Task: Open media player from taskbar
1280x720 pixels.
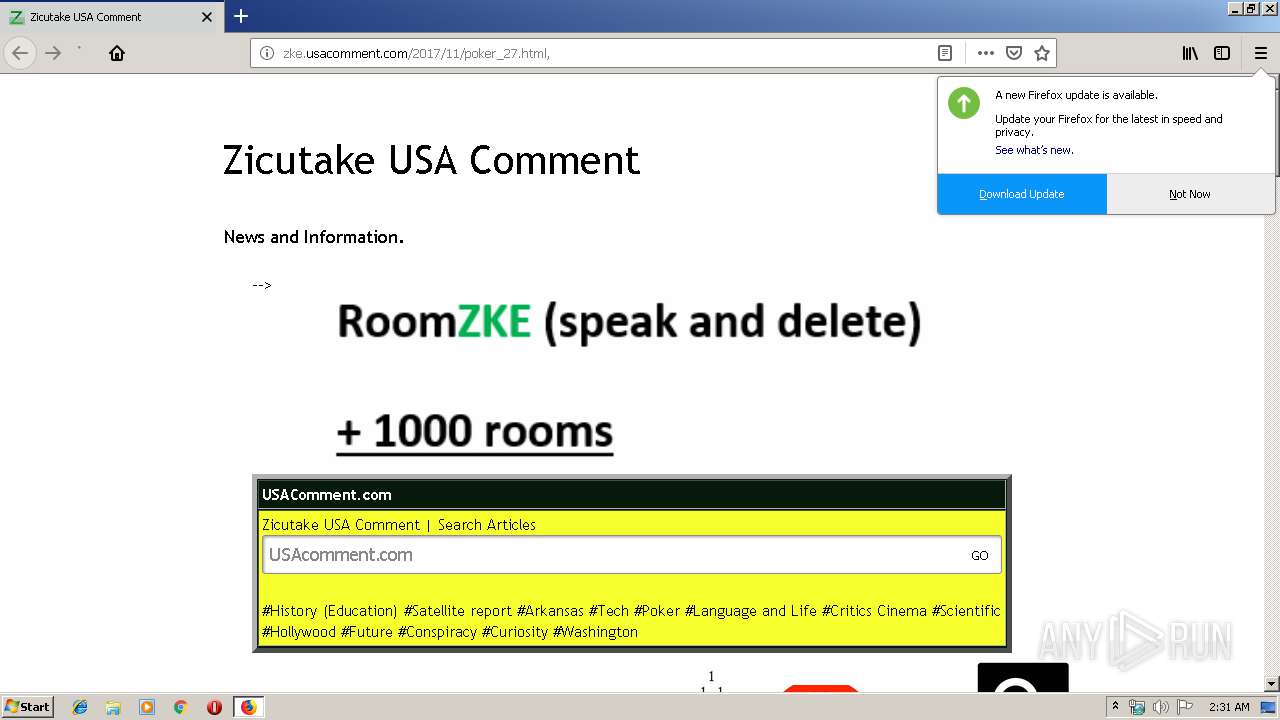Action: [147, 707]
